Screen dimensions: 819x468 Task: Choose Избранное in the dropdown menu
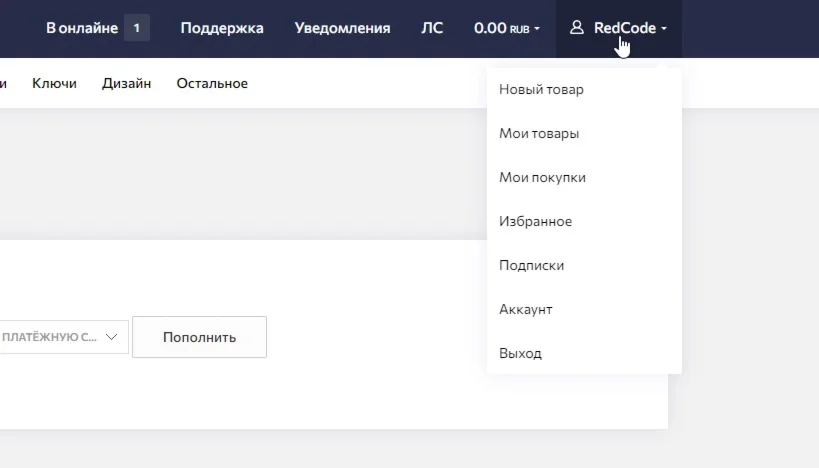pos(535,222)
